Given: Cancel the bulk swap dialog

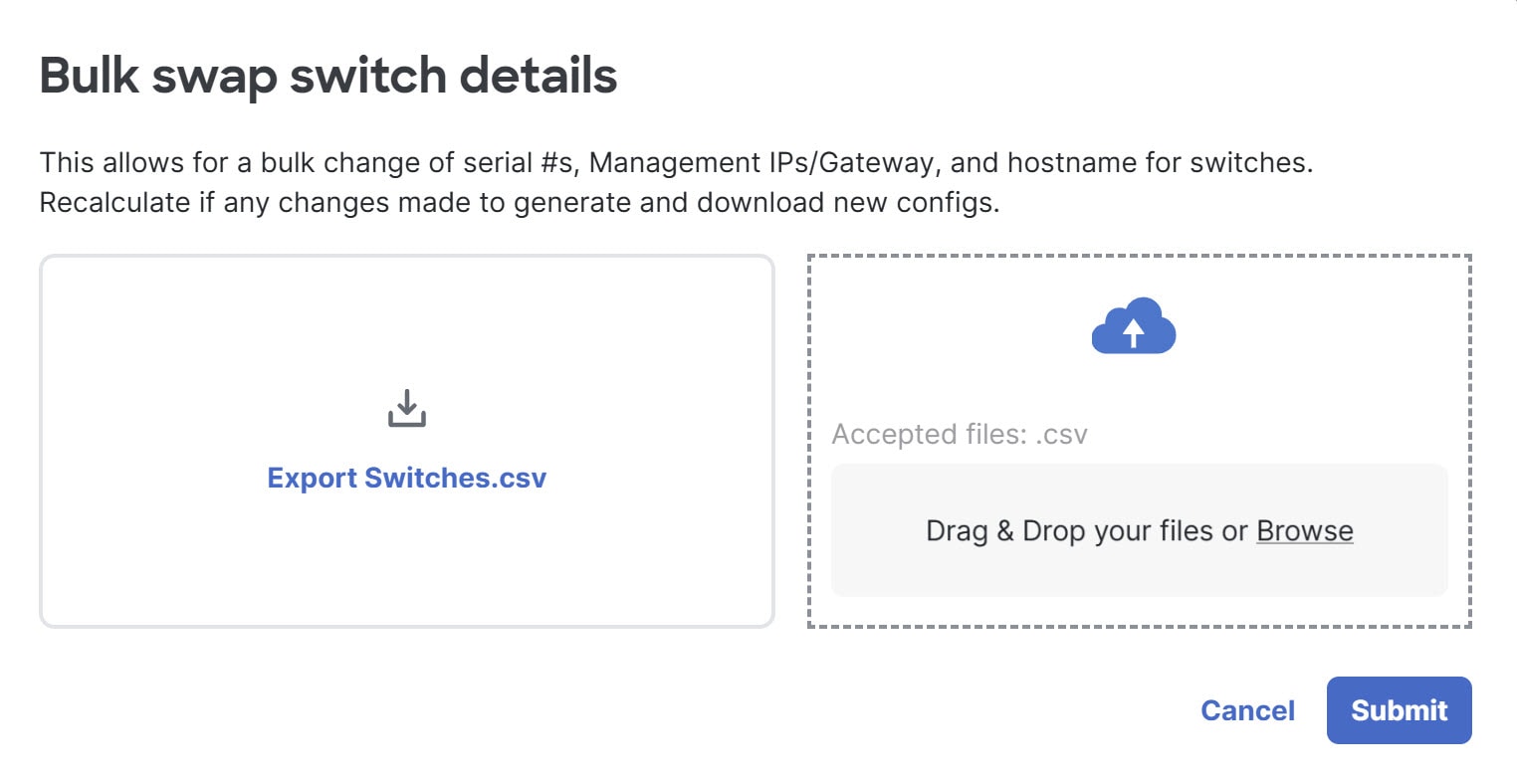Looking at the screenshot, I should [1247, 710].
